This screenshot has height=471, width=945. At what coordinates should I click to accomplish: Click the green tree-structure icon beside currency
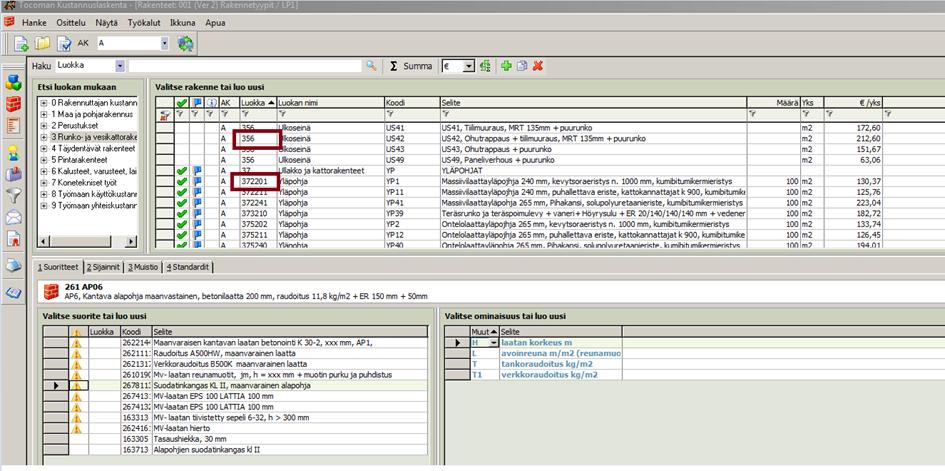(x=485, y=66)
